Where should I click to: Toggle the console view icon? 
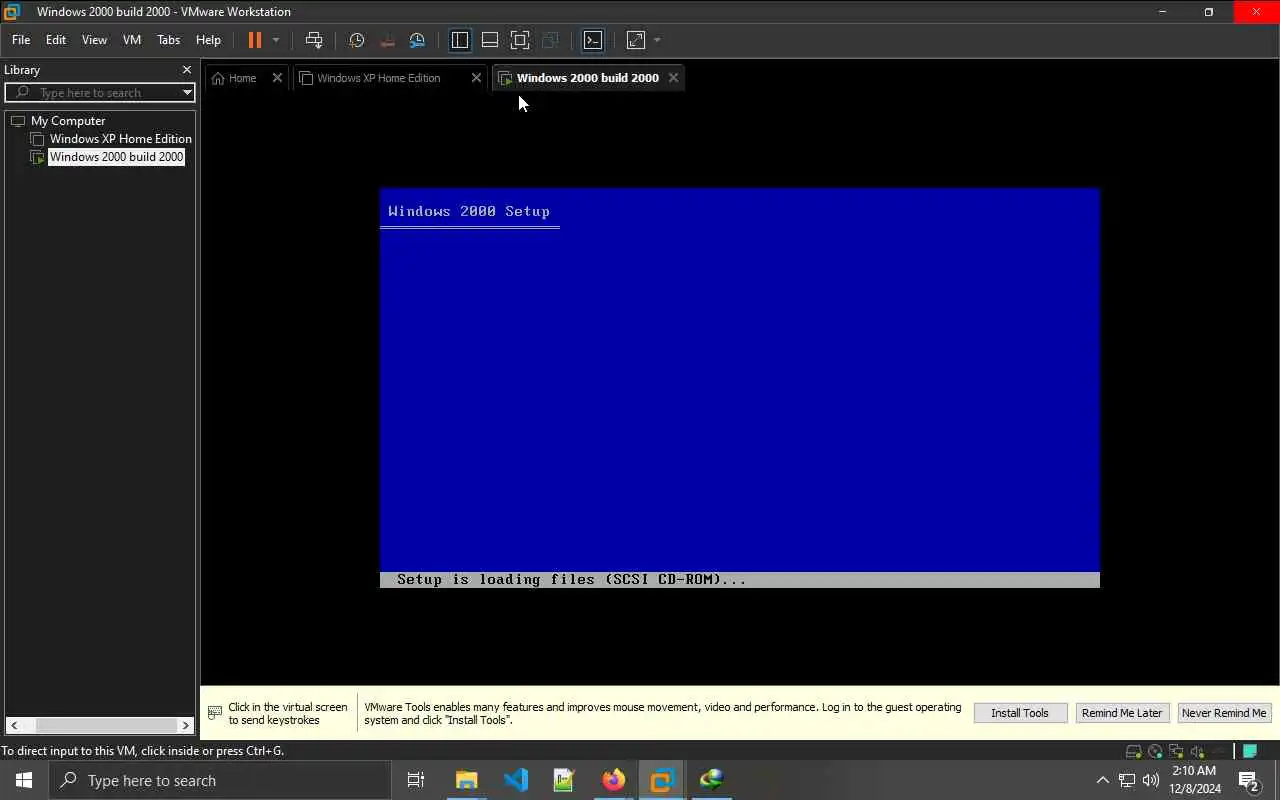593,40
